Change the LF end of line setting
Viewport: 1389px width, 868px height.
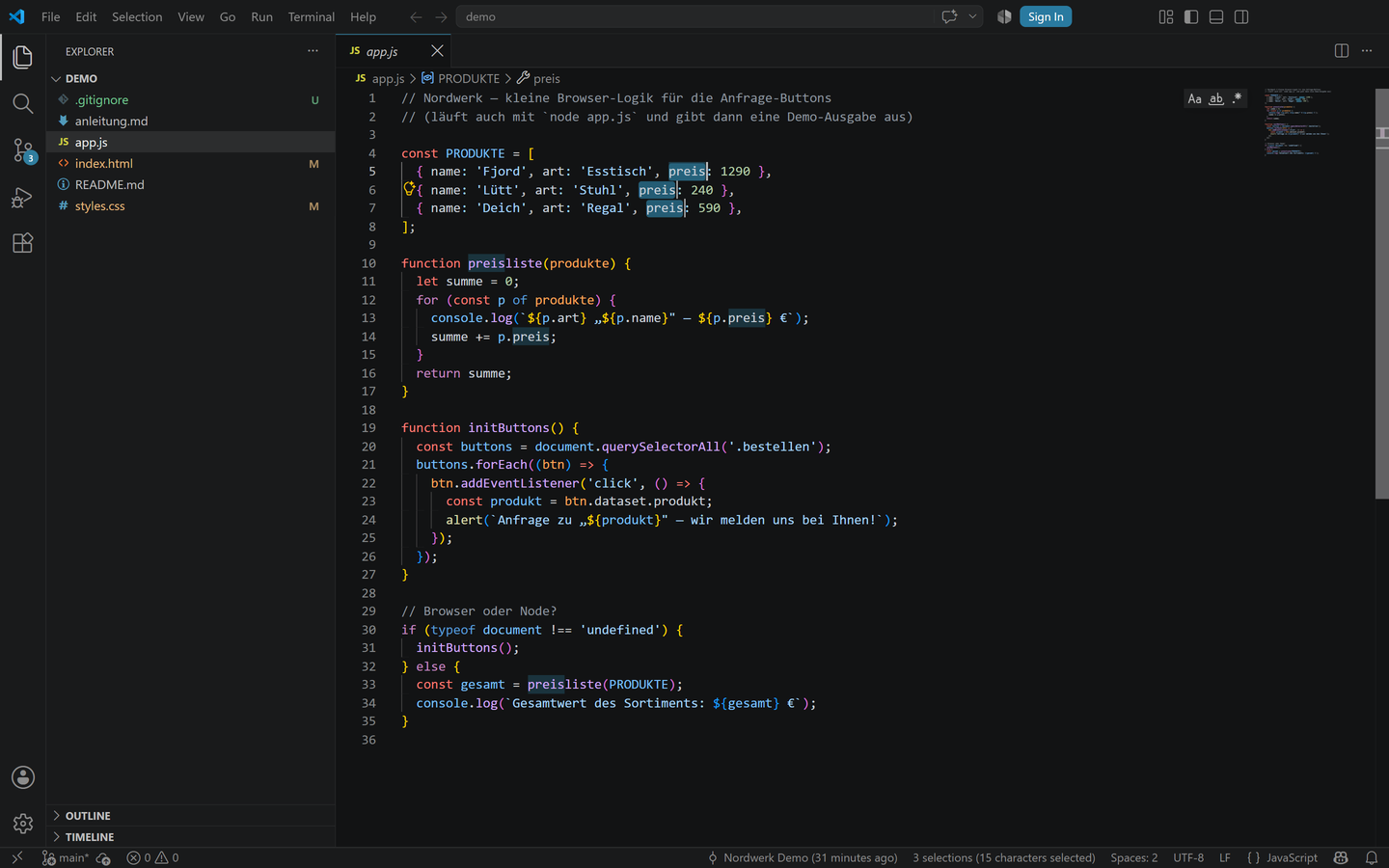(1225, 857)
